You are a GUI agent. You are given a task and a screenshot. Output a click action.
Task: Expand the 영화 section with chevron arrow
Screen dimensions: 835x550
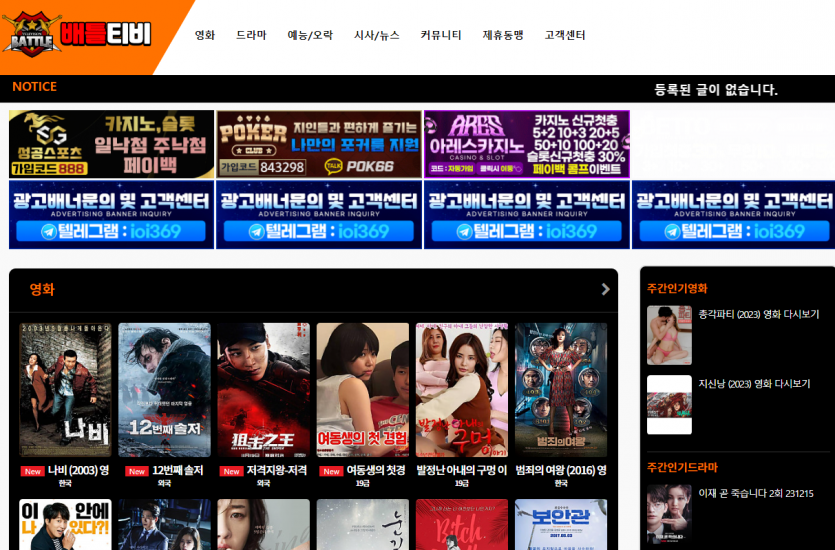click(605, 289)
